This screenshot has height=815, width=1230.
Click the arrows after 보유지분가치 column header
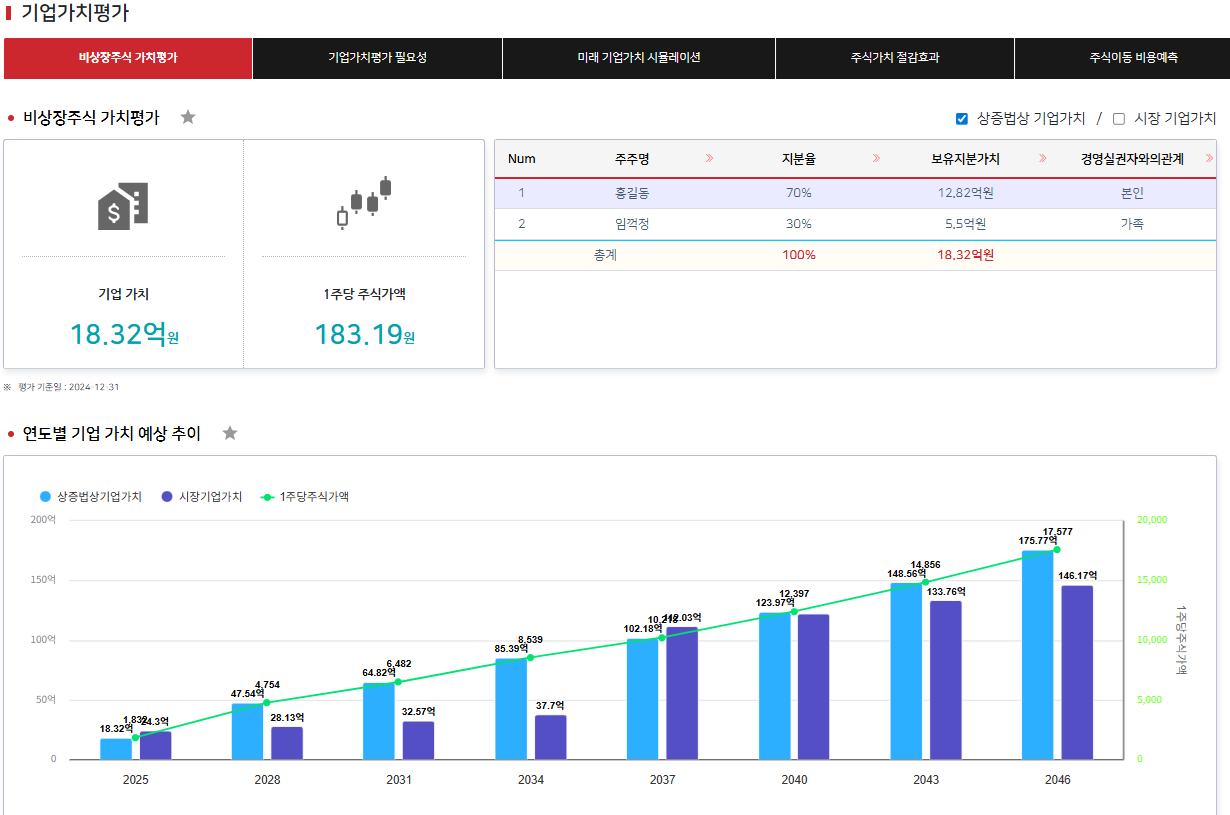tap(1043, 159)
